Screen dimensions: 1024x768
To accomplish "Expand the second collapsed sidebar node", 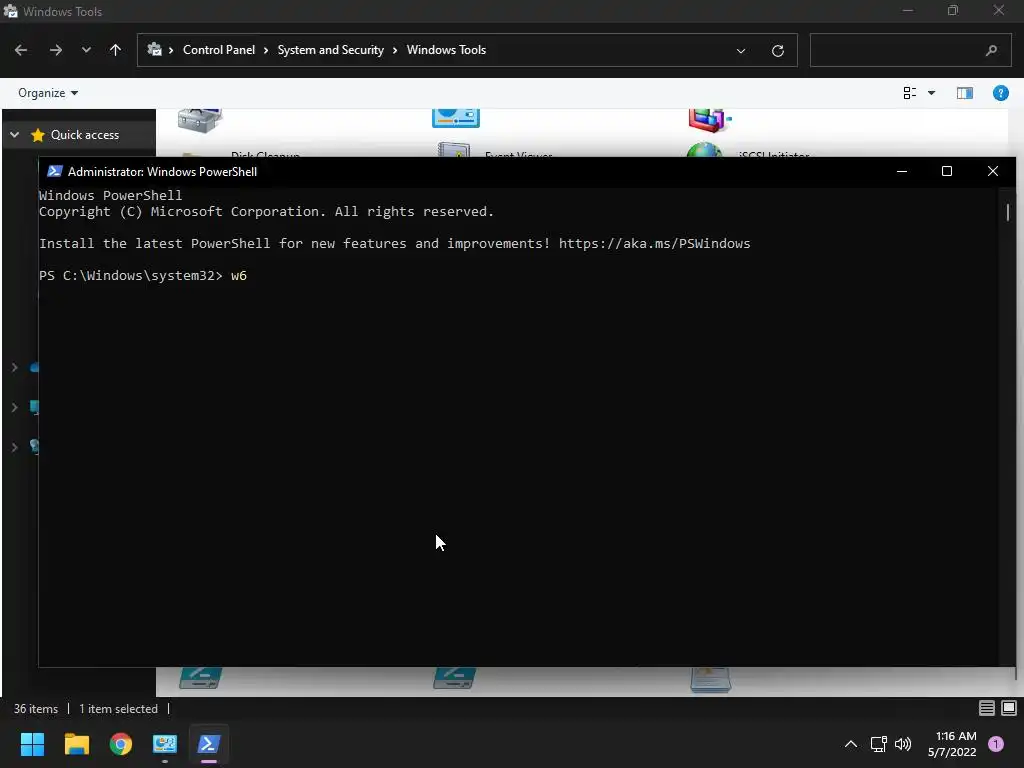I will (x=14, y=408).
